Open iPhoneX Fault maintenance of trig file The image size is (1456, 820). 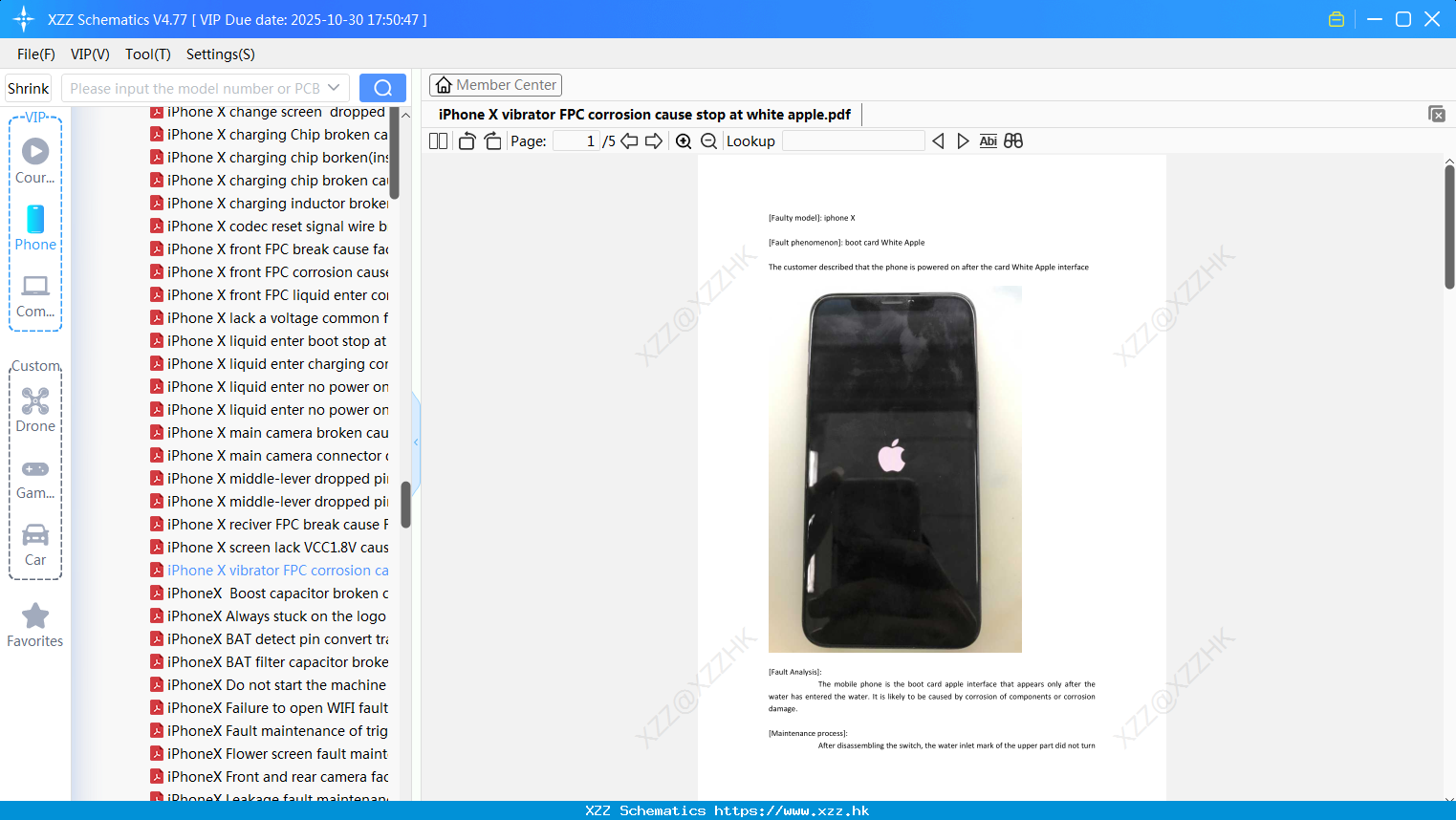click(x=270, y=731)
